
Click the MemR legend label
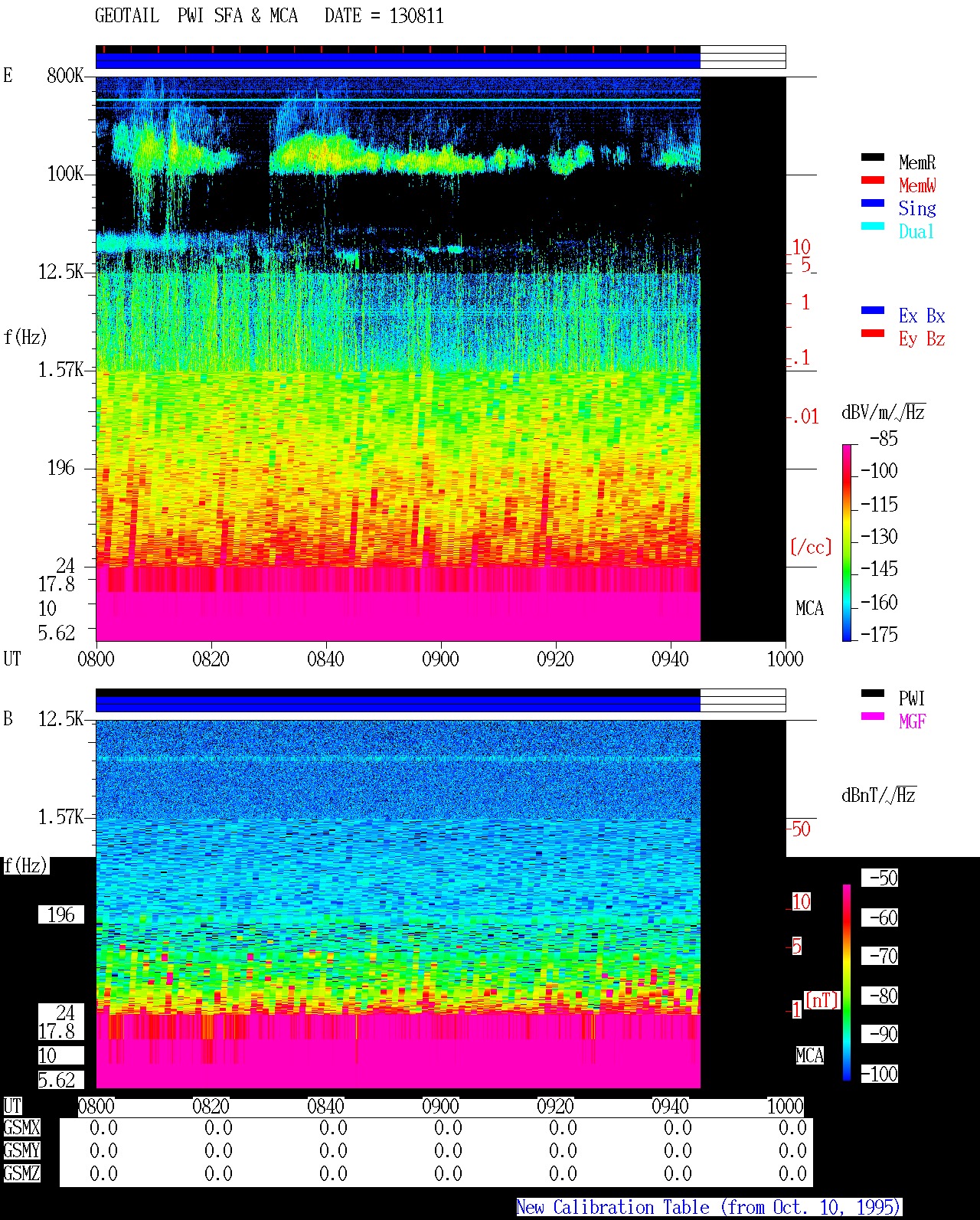tap(917, 162)
